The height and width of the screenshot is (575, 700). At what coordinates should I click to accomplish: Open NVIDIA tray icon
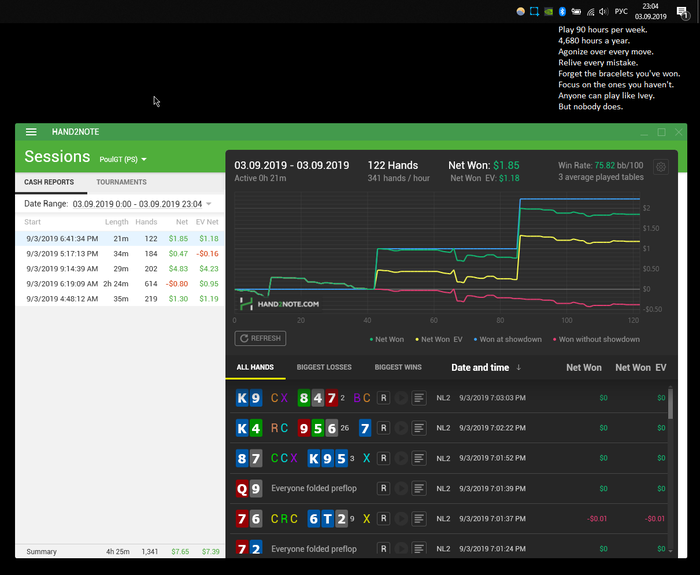click(548, 11)
